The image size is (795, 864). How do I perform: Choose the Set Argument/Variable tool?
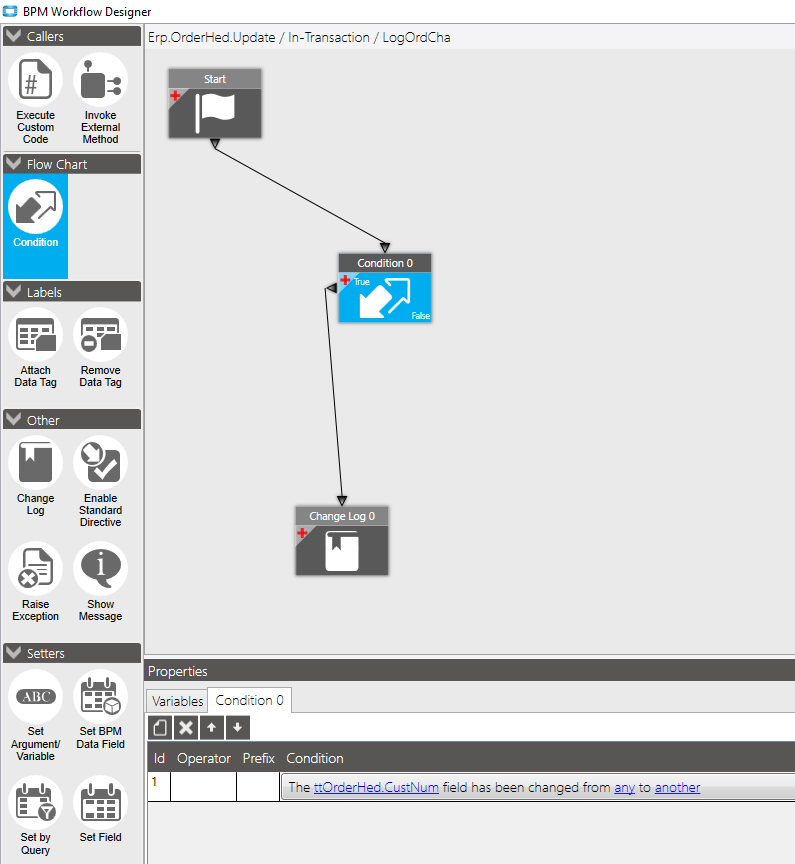click(x=35, y=716)
